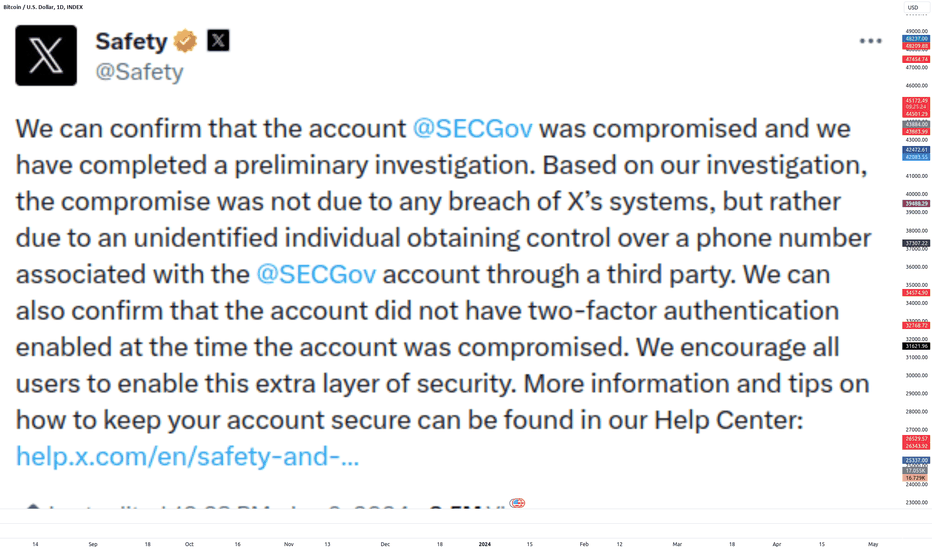Click the 39488.29 price label
This screenshot has width=932, height=550.
(916, 203)
